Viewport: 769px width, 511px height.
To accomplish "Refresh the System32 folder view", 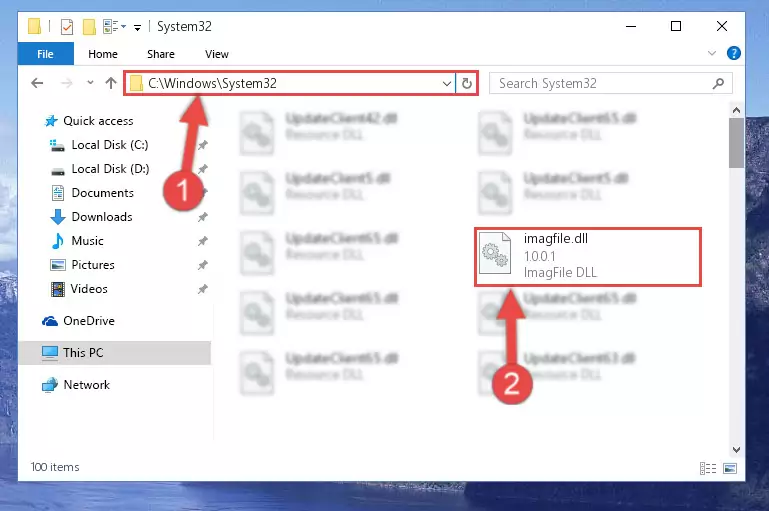I will coord(467,83).
